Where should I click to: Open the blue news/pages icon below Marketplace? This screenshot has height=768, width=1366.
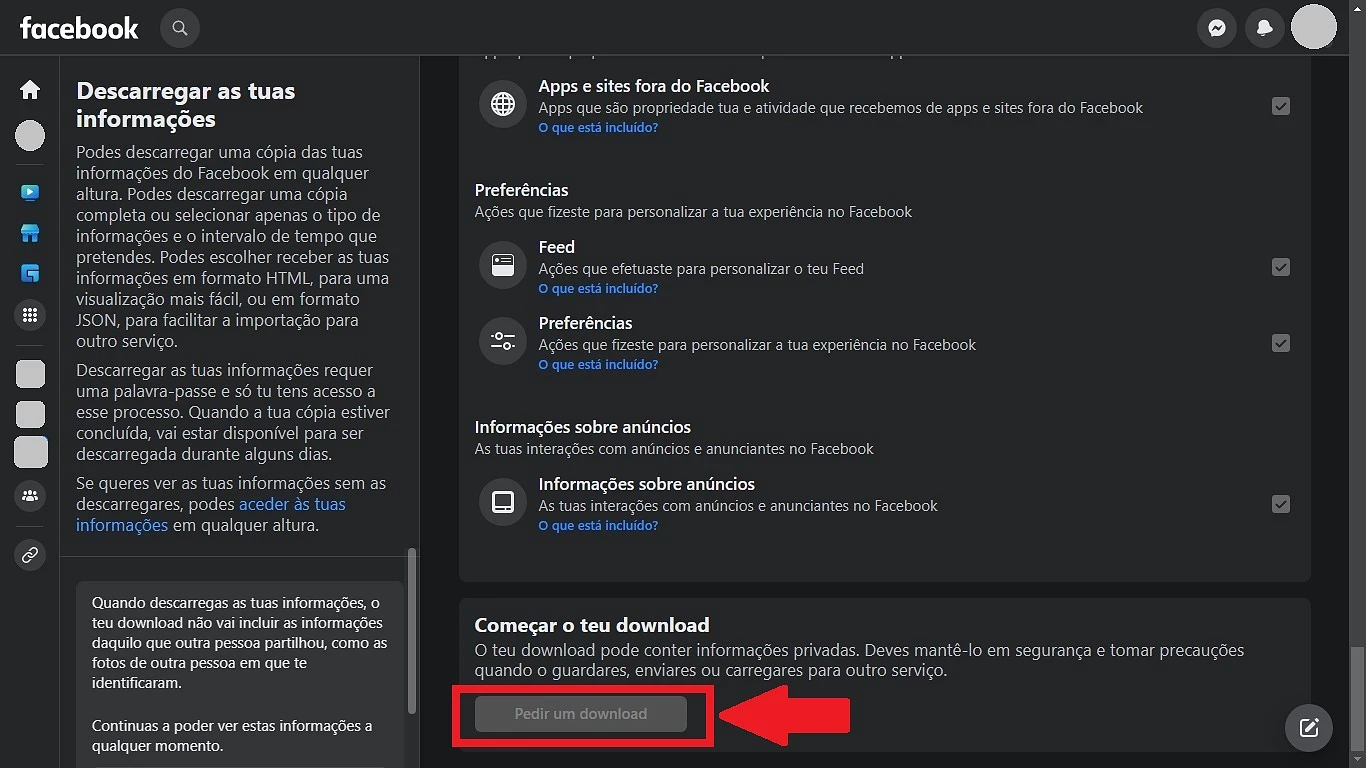coord(30,273)
